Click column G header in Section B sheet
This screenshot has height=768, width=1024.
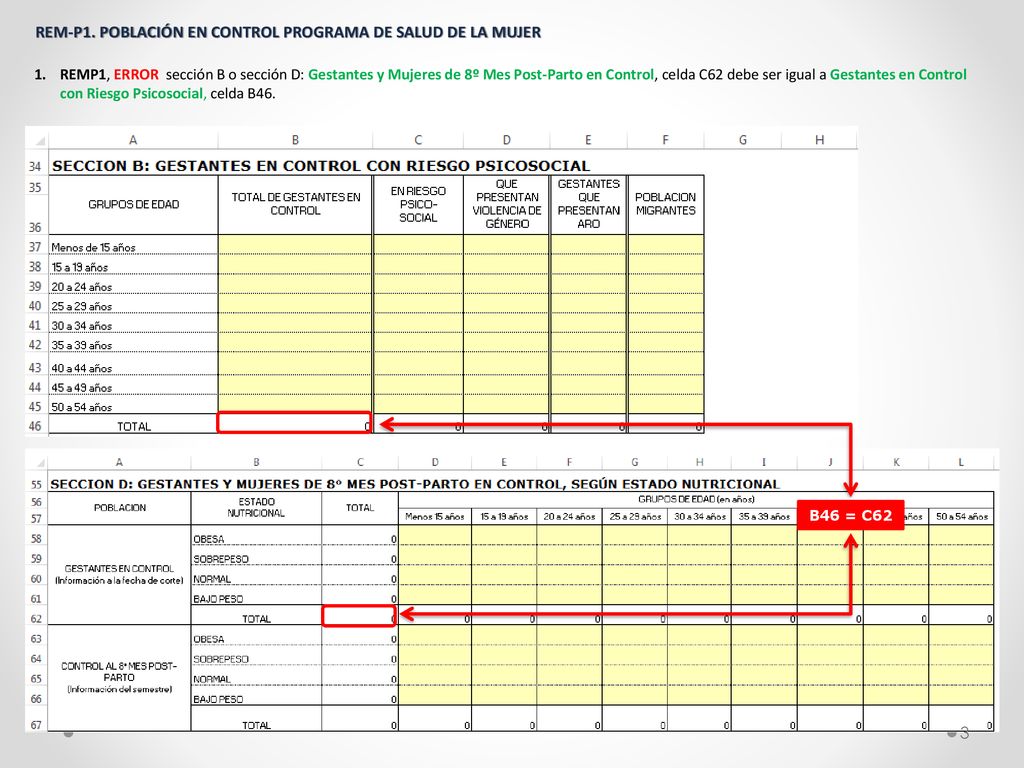click(743, 140)
